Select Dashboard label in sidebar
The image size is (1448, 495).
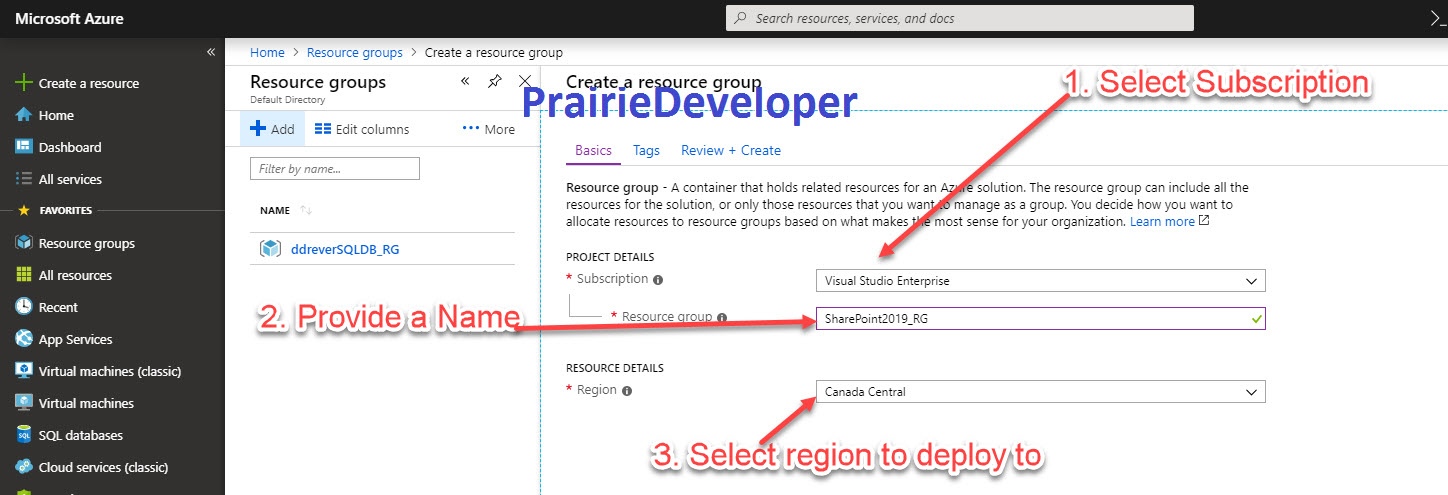pyautogui.click(x=70, y=147)
